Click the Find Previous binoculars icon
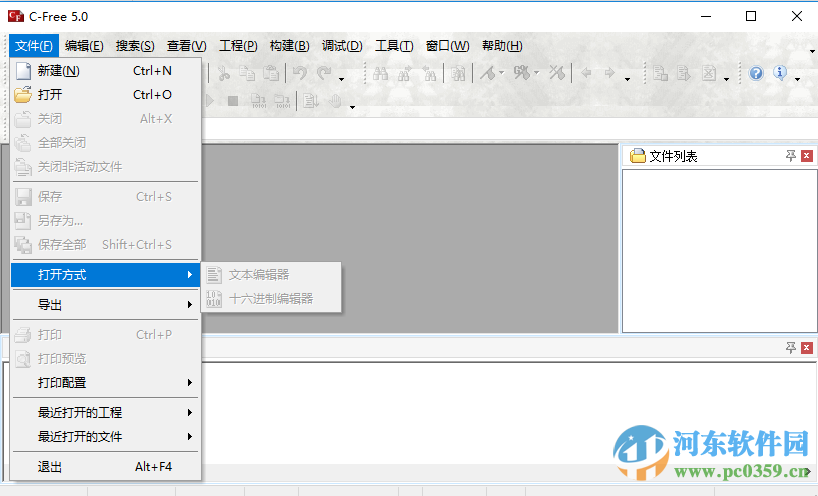Screen dimensions: 818x496 429,74
